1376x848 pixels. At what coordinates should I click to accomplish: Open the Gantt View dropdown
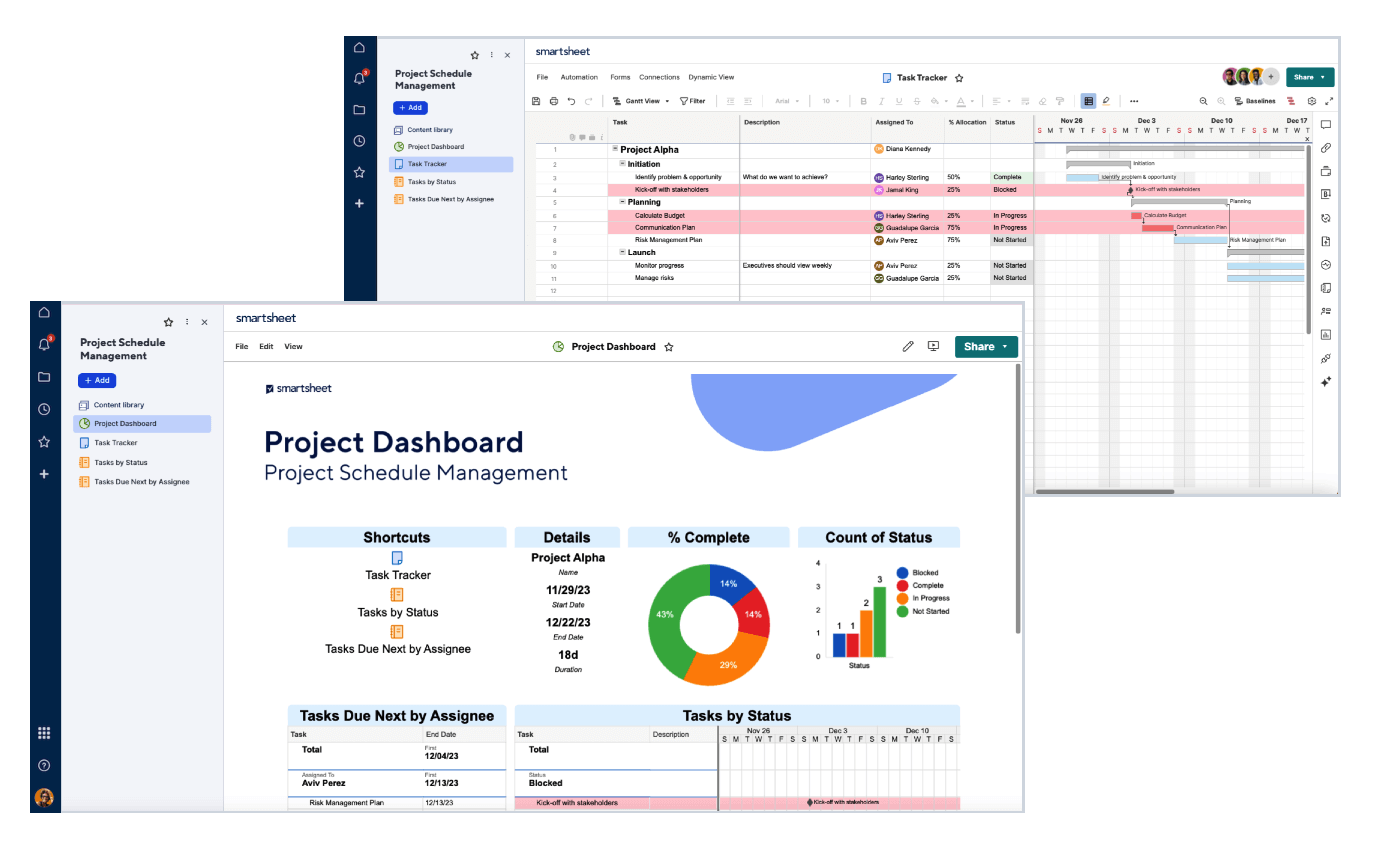click(x=641, y=101)
